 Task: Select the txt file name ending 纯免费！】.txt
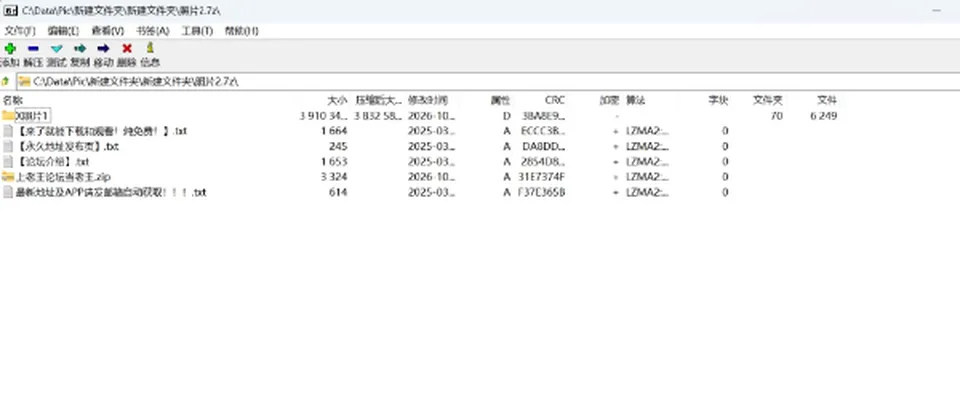[102, 131]
